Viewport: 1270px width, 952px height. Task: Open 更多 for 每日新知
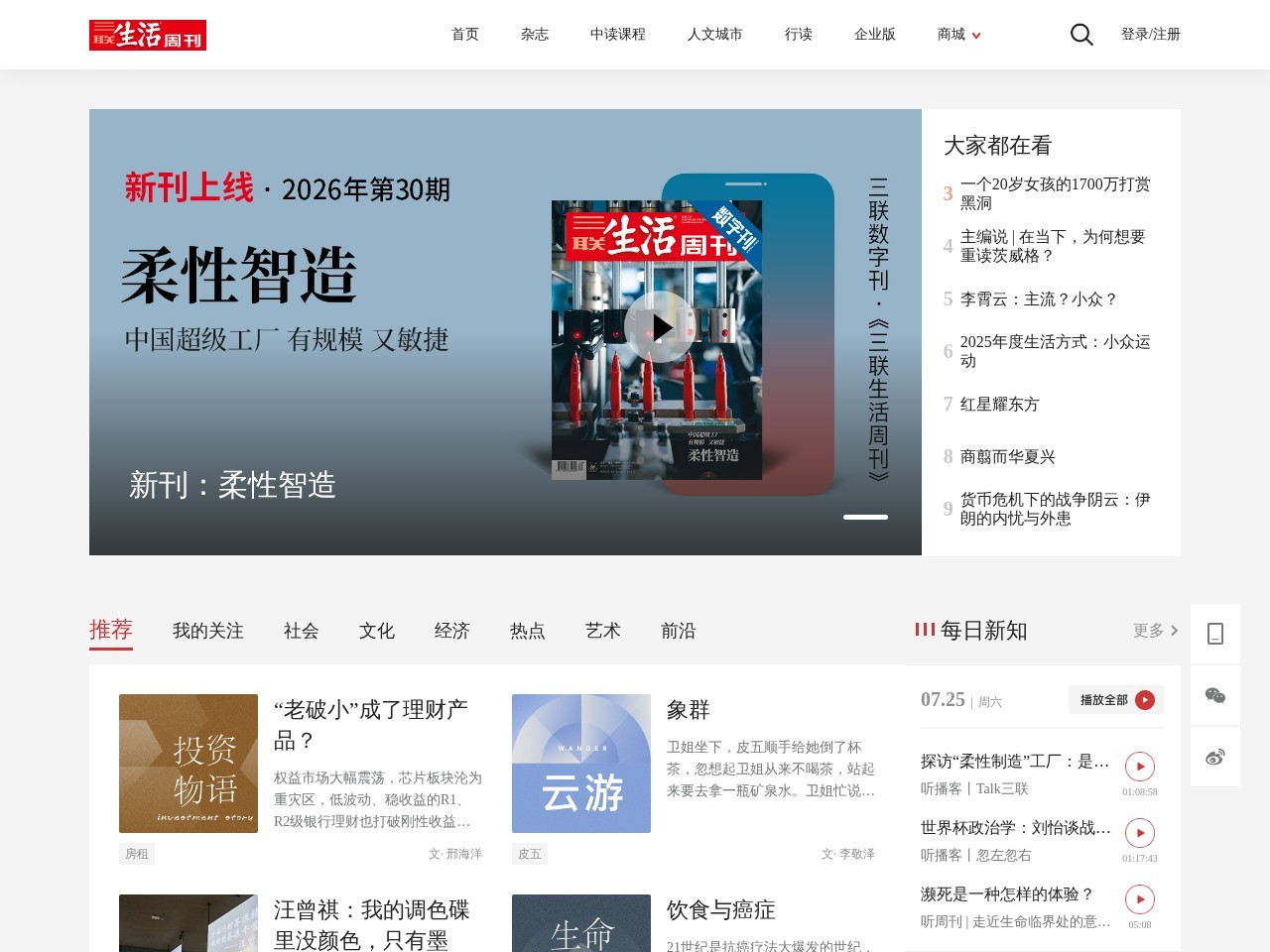(1156, 631)
